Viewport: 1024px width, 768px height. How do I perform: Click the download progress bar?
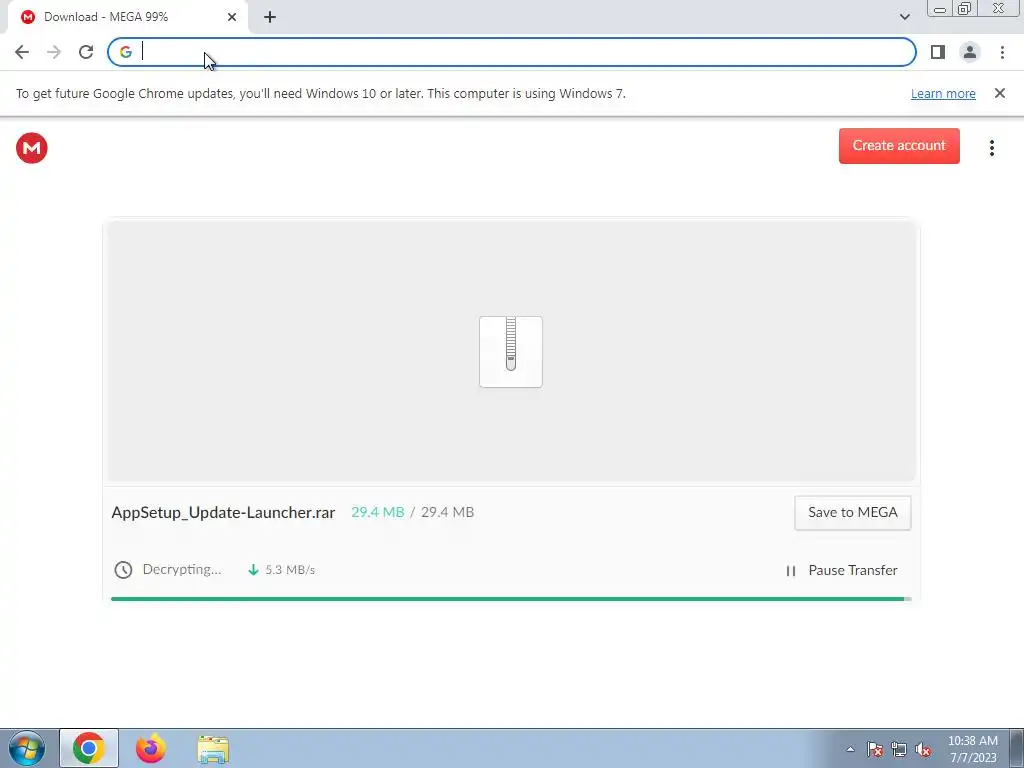tap(511, 599)
